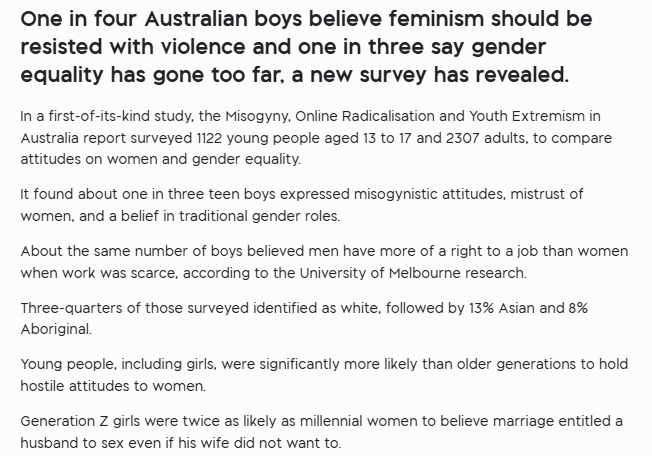Click the word "Aboriginal"
This screenshot has height=456, width=652.
[55, 330]
